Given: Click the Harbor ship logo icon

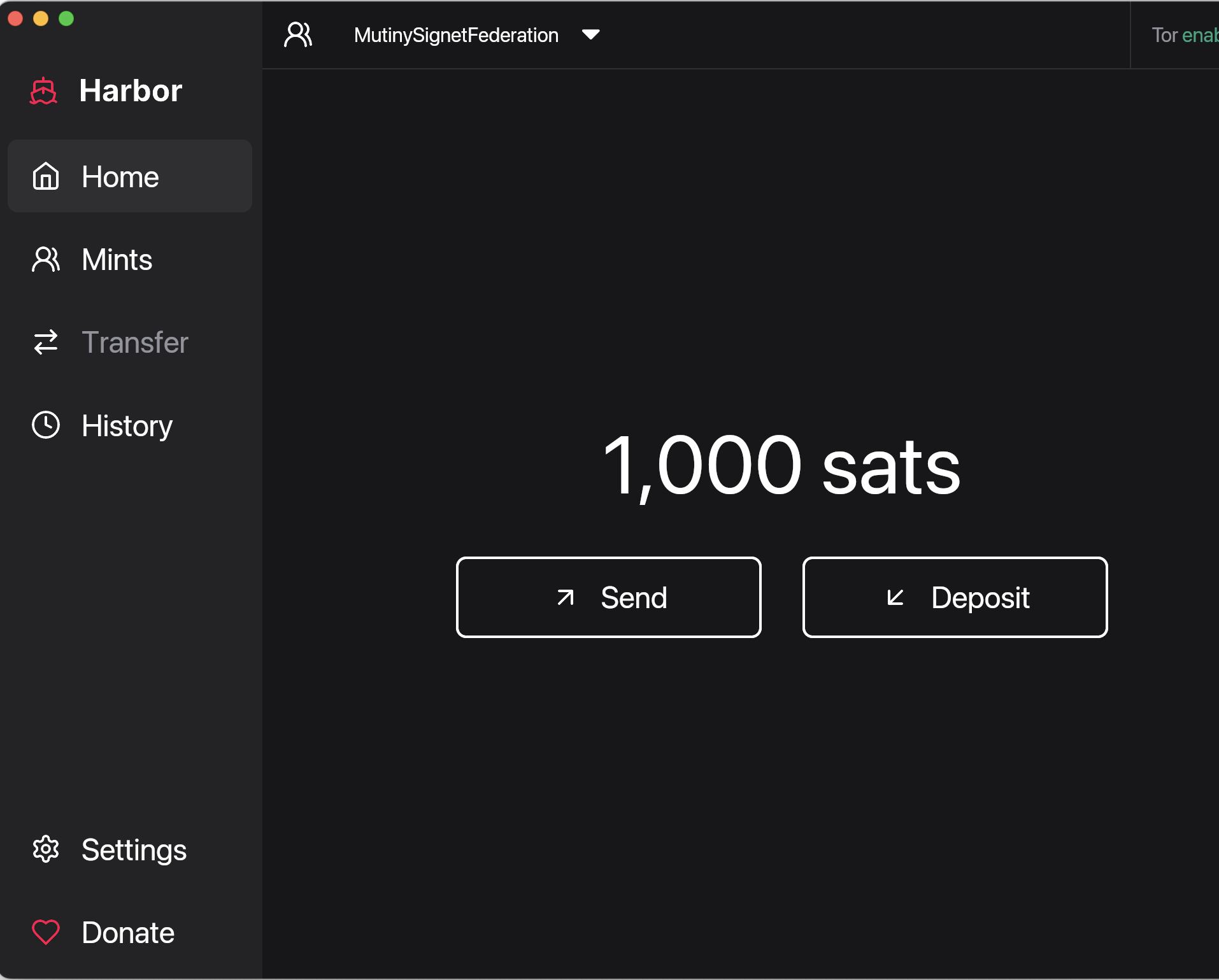Looking at the screenshot, I should 43,91.
